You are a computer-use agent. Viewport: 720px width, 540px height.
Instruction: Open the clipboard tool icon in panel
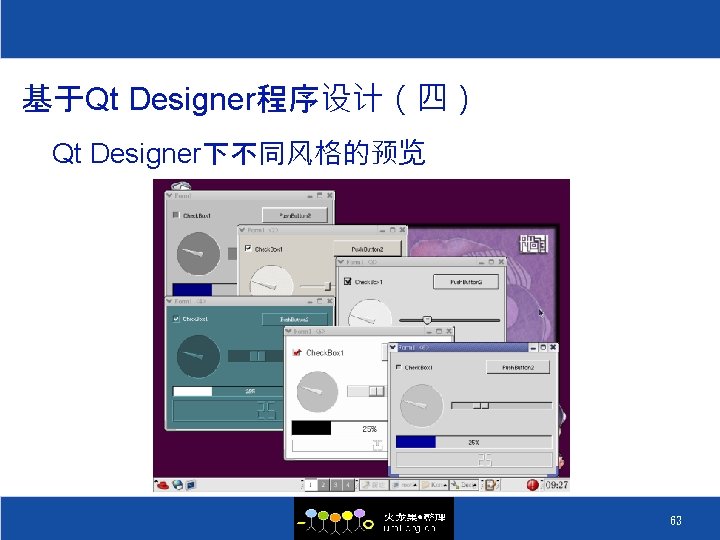point(490,484)
